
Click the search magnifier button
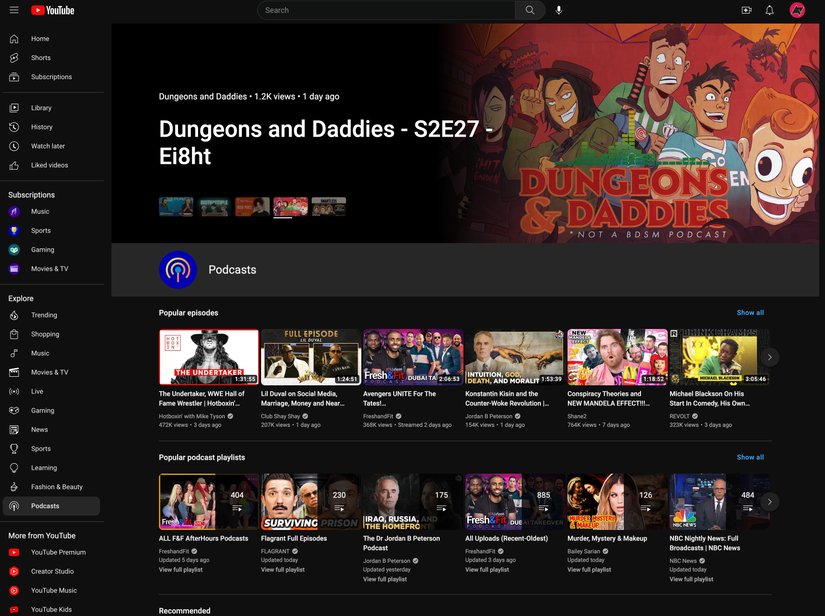pos(530,10)
